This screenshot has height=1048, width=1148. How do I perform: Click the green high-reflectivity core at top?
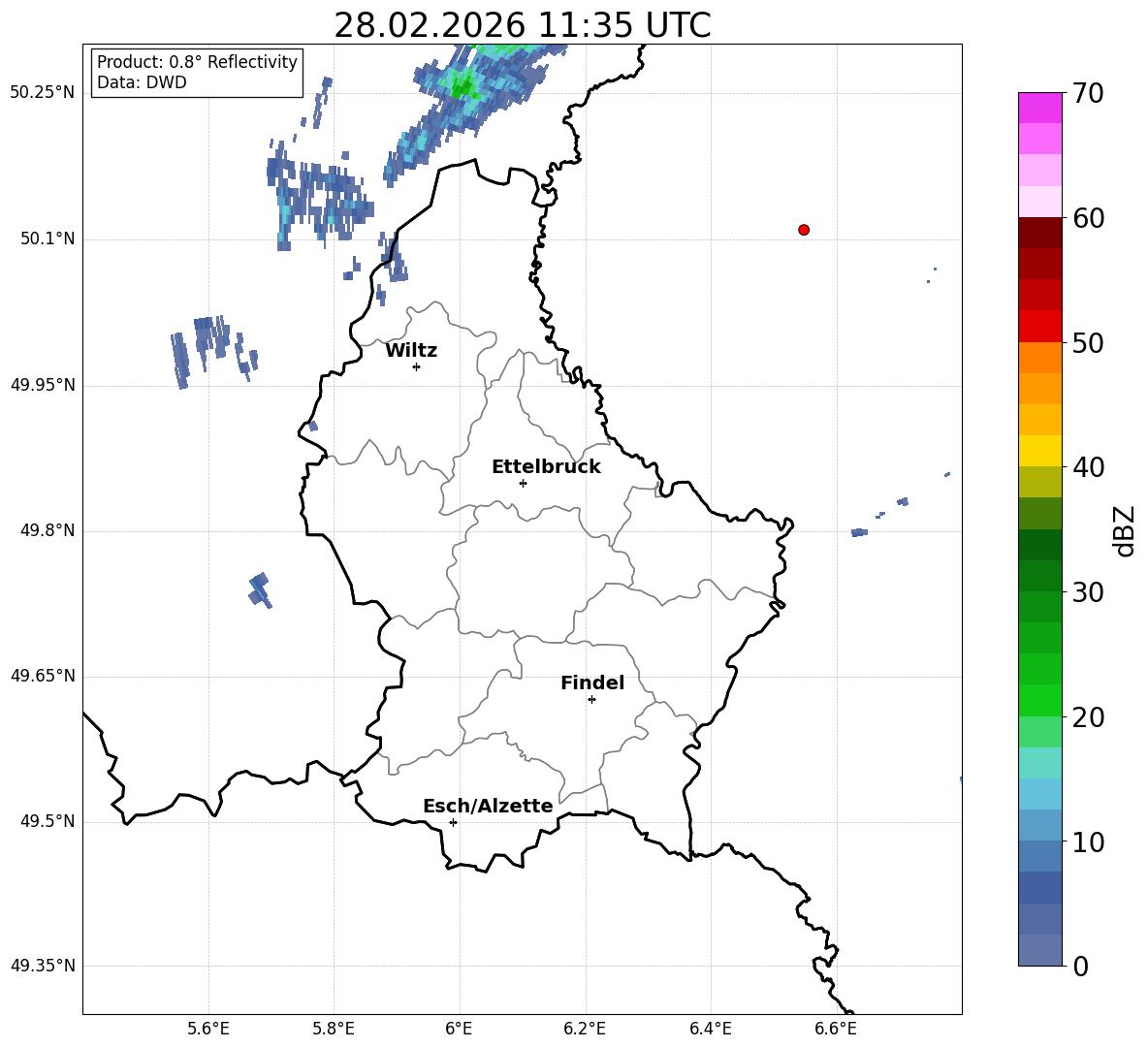click(462, 86)
